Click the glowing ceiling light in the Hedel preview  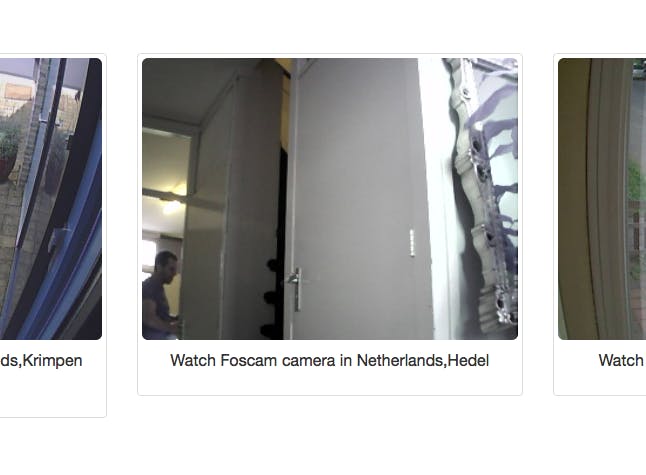[x=172, y=207]
